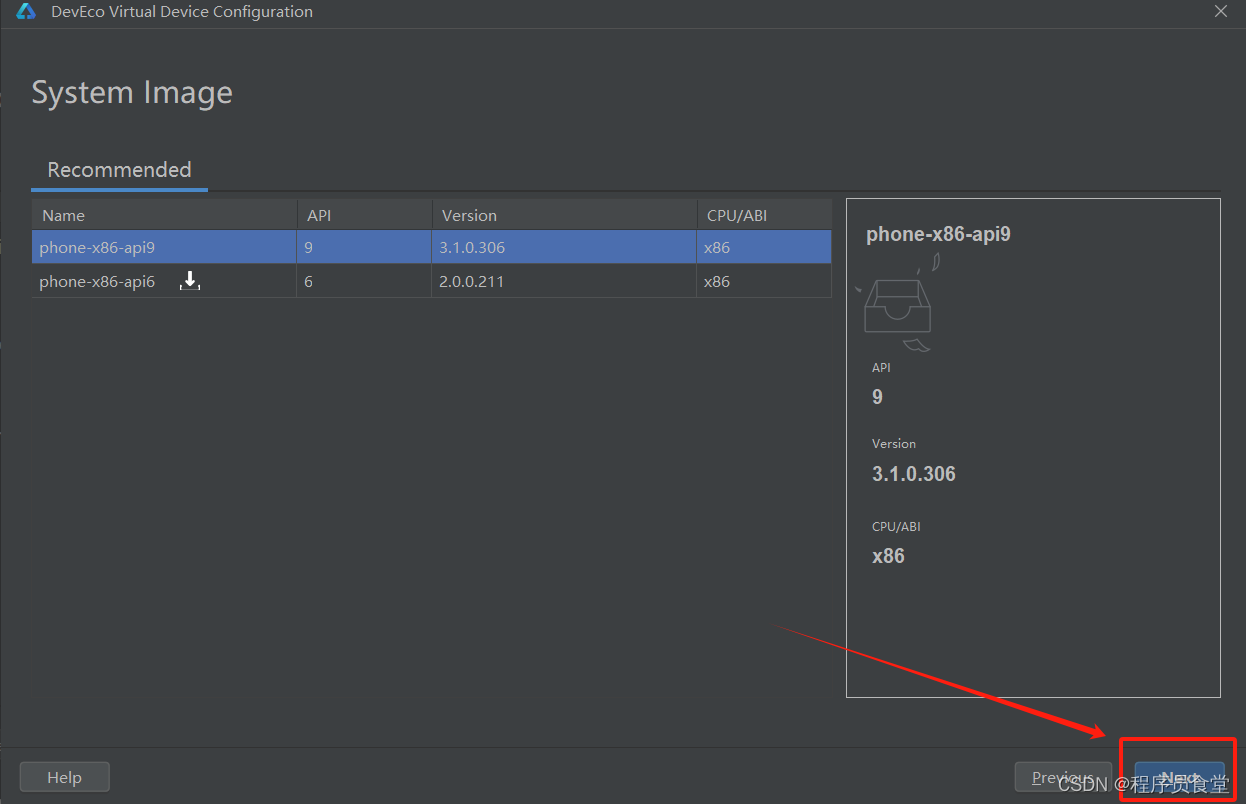
Task: Click the phone-x86-api9 title in details panel
Action: [938, 234]
